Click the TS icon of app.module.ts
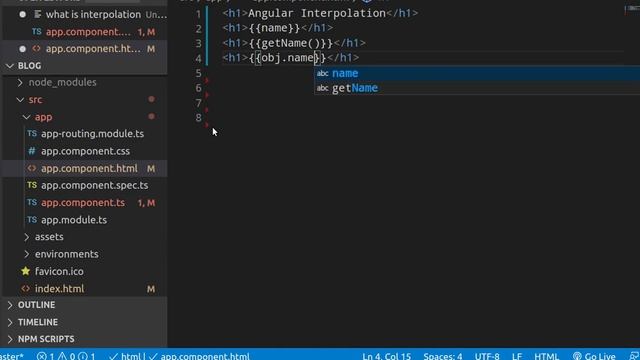This screenshot has height=360, width=640. 32,220
